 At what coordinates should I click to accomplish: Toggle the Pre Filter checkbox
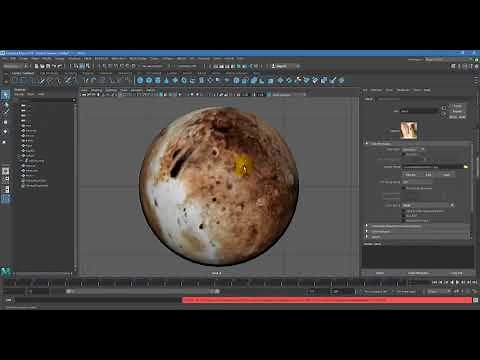tap(404, 154)
